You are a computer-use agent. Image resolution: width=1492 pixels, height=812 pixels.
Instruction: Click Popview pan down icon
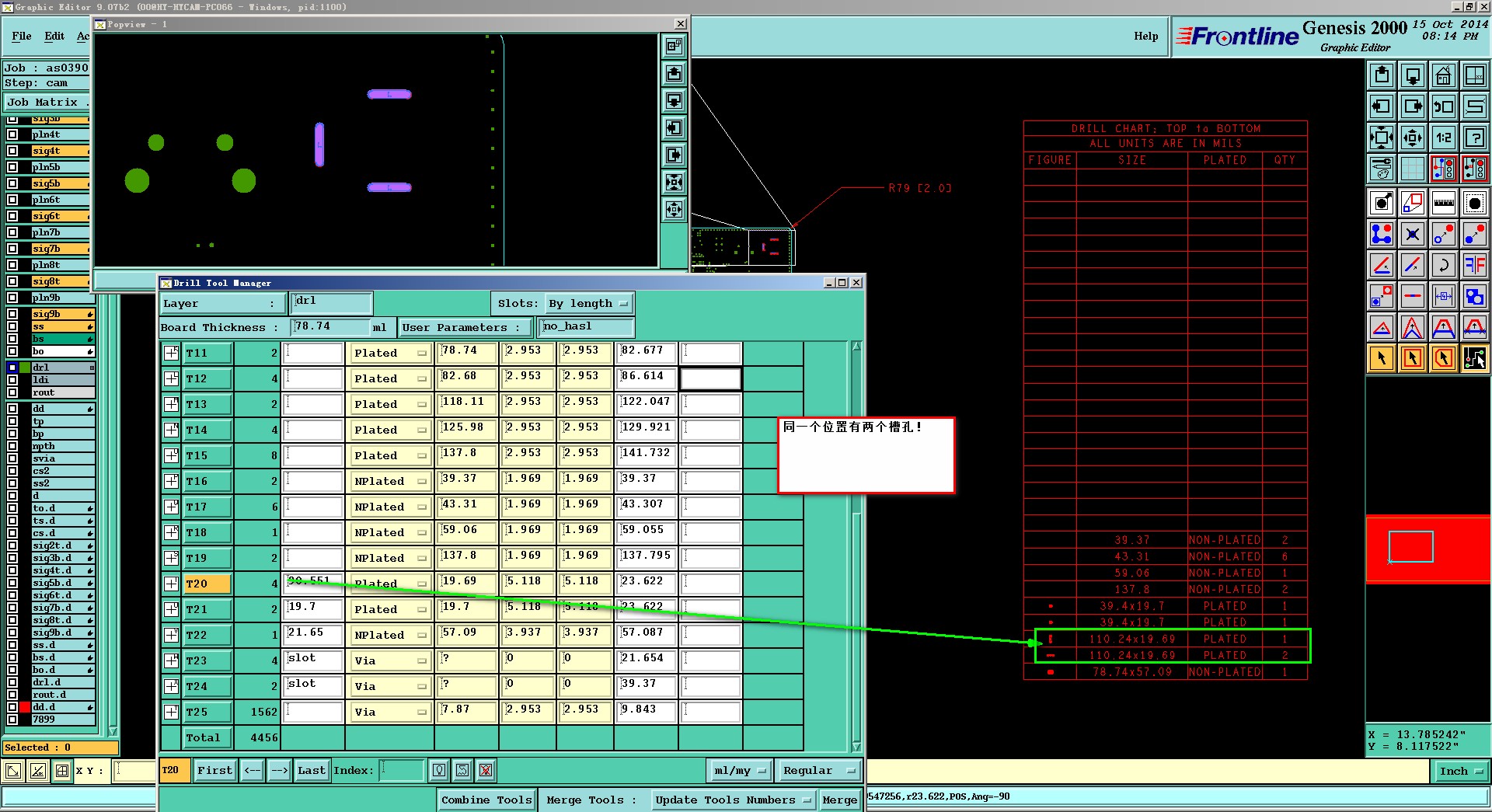pyautogui.click(x=674, y=101)
